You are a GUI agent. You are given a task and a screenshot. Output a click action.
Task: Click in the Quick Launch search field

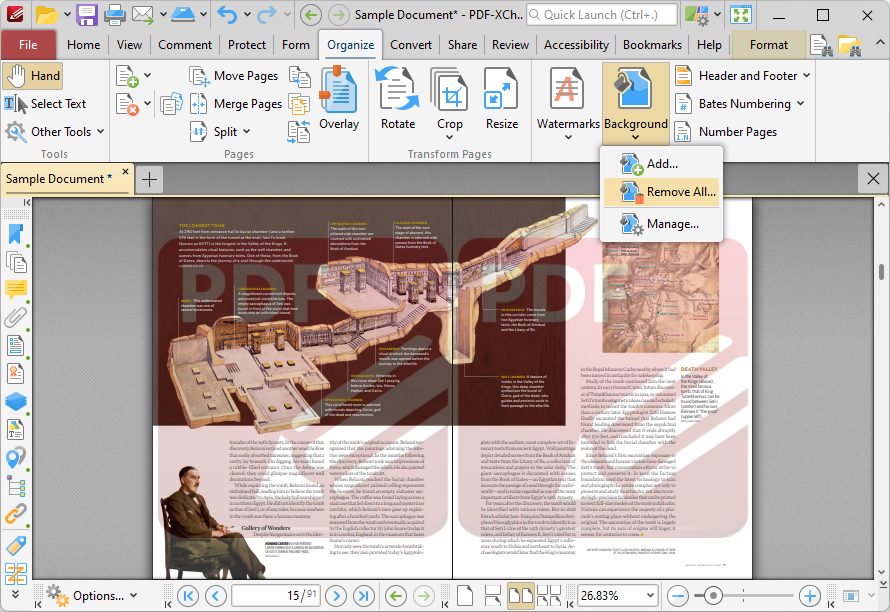coord(602,15)
